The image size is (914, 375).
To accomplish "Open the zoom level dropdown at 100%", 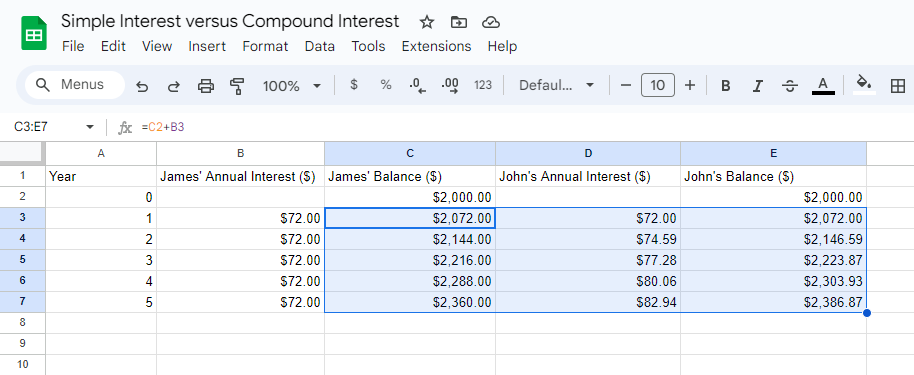I will tap(291, 86).
